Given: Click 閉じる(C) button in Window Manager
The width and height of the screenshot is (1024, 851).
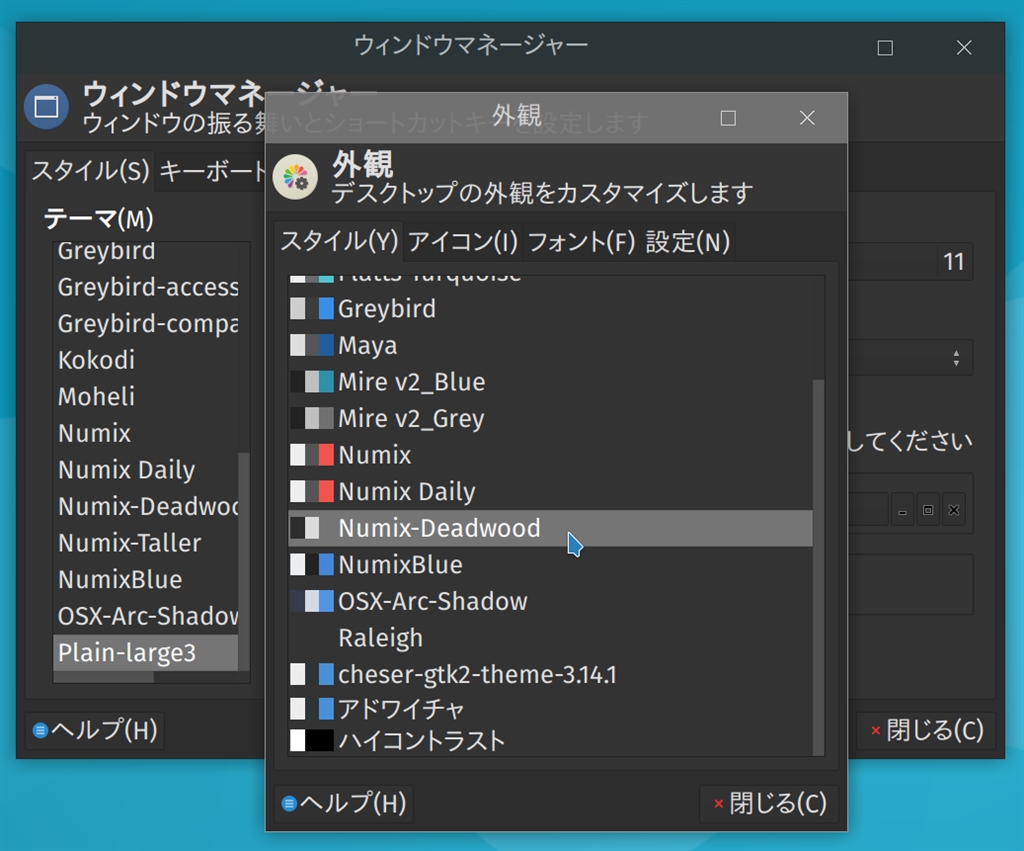Looking at the screenshot, I should click(926, 730).
